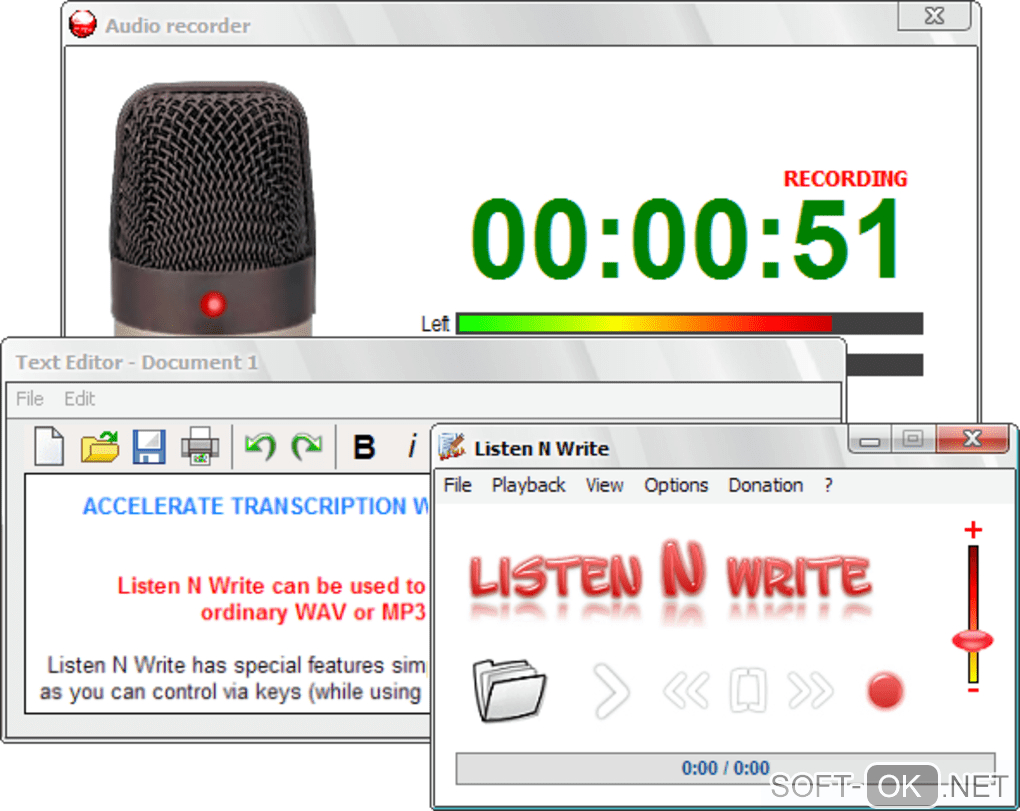The height and width of the screenshot is (811, 1020).
Task: Click the 'as you can control via keys' line
Action: [230, 692]
